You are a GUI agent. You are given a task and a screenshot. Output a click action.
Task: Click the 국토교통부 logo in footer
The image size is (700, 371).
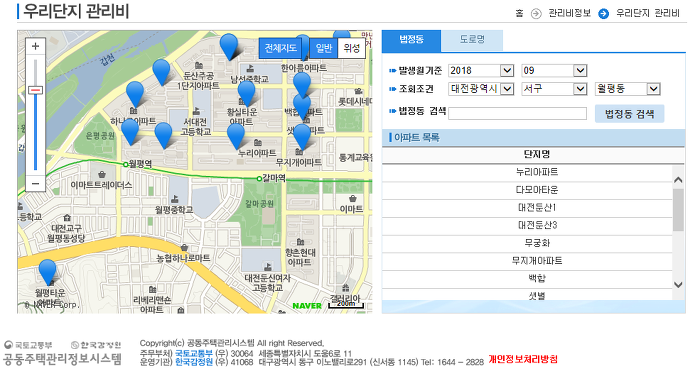[x=28, y=345]
